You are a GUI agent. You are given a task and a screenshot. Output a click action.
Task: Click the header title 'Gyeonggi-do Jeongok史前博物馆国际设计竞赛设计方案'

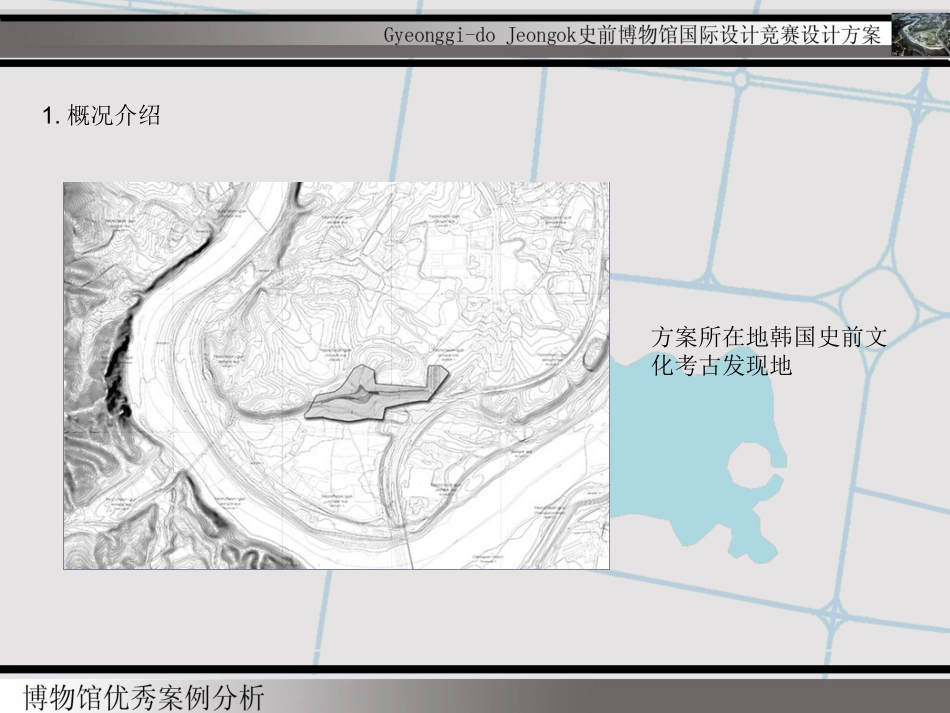click(x=632, y=35)
